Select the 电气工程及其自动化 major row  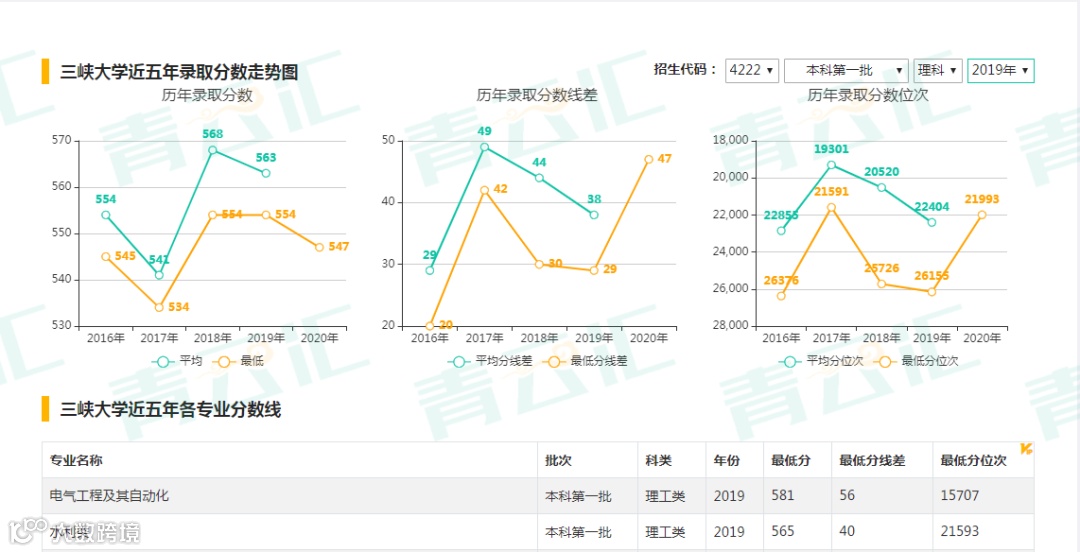[x=538, y=495]
